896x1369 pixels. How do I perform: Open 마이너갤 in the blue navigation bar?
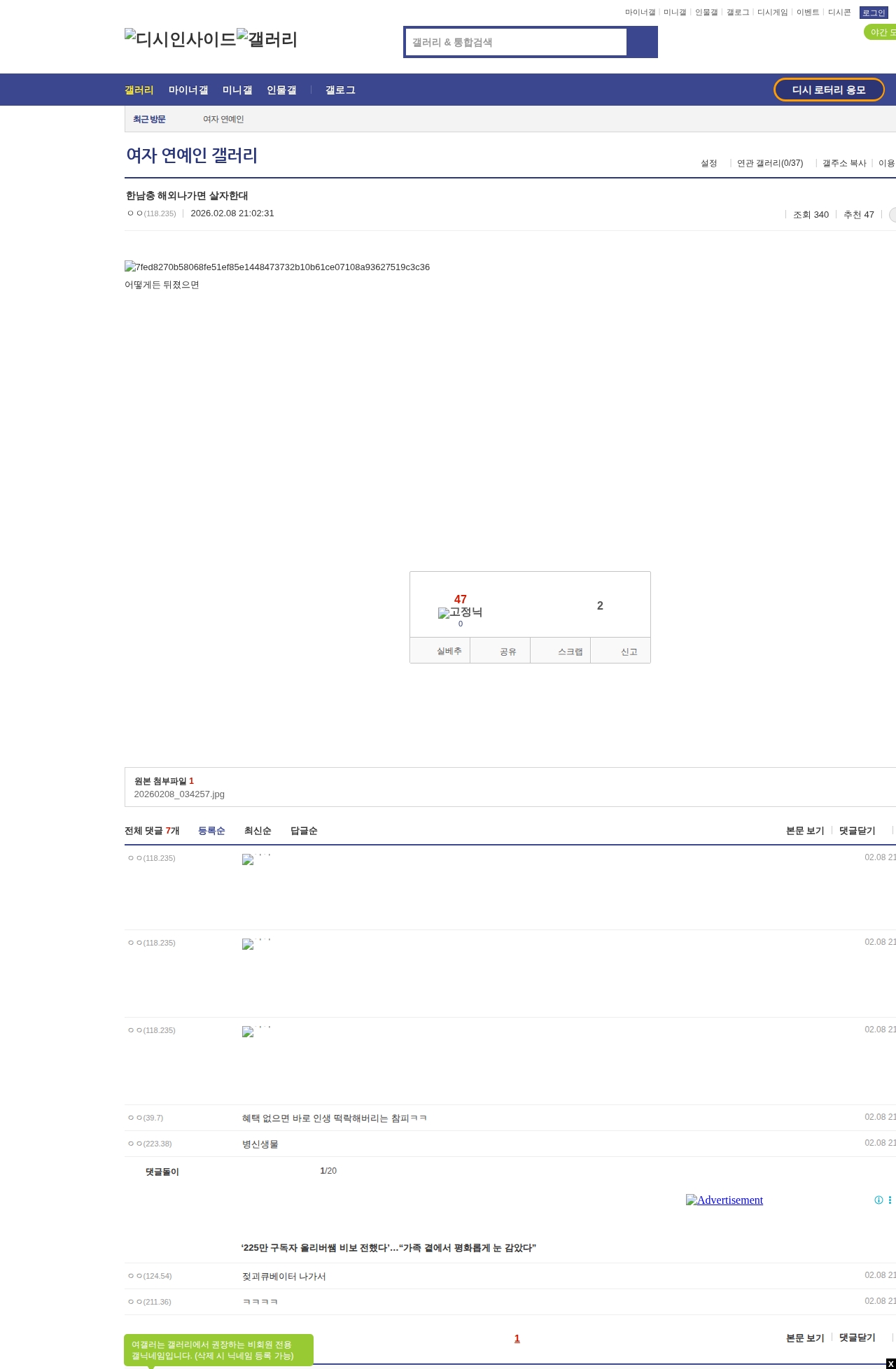(188, 90)
